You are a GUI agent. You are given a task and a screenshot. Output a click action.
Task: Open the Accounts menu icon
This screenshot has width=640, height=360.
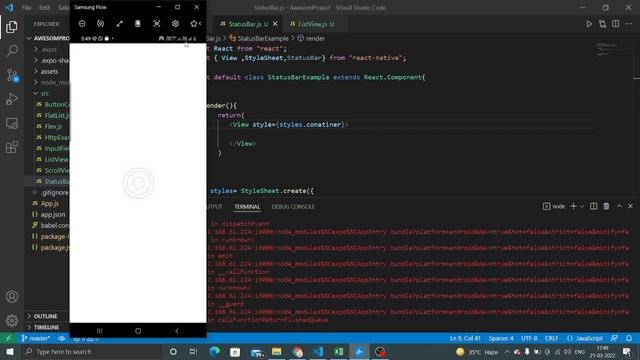pyautogui.click(x=12, y=297)
